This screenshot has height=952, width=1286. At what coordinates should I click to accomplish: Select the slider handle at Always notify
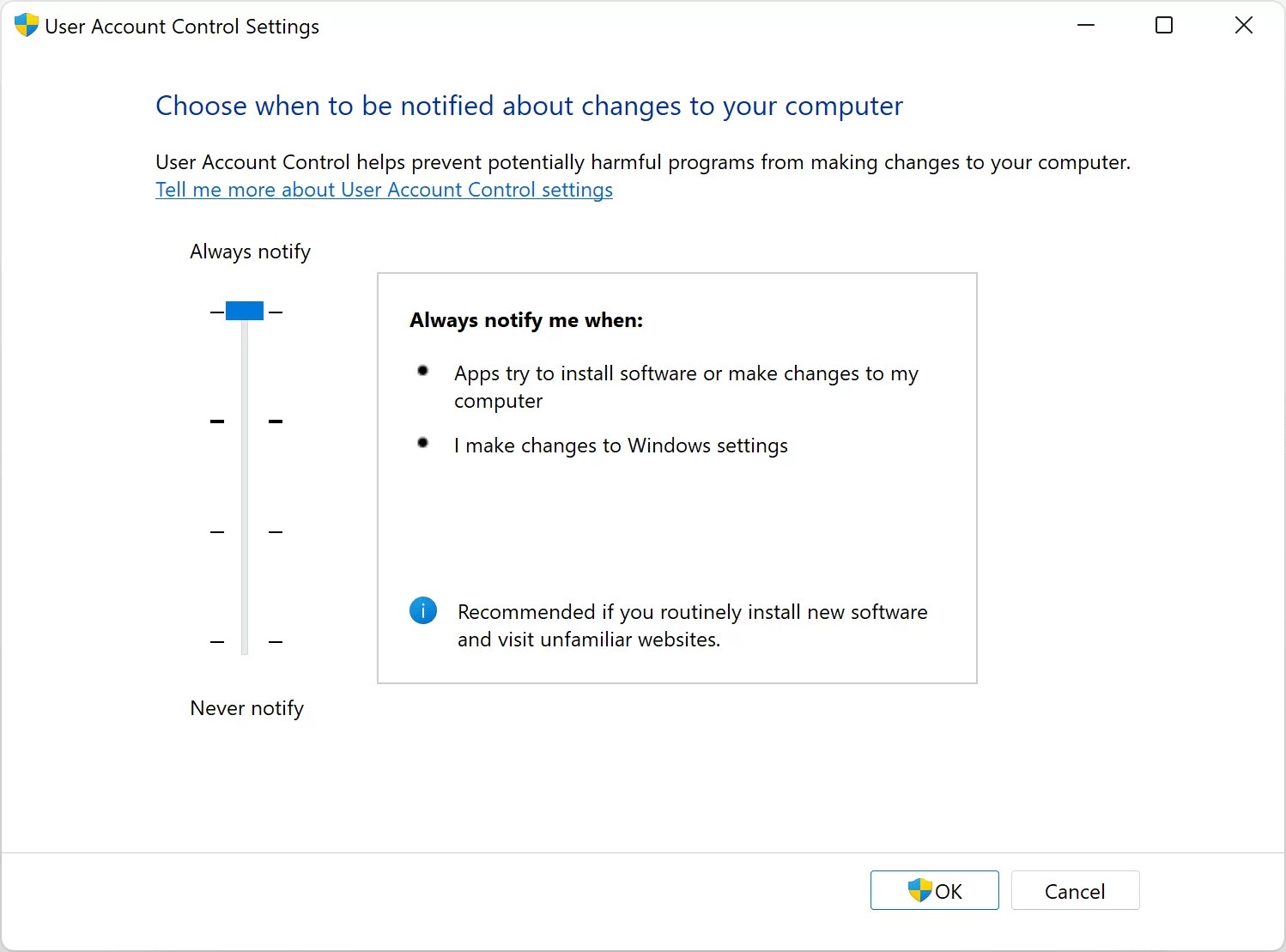point(245,310)
